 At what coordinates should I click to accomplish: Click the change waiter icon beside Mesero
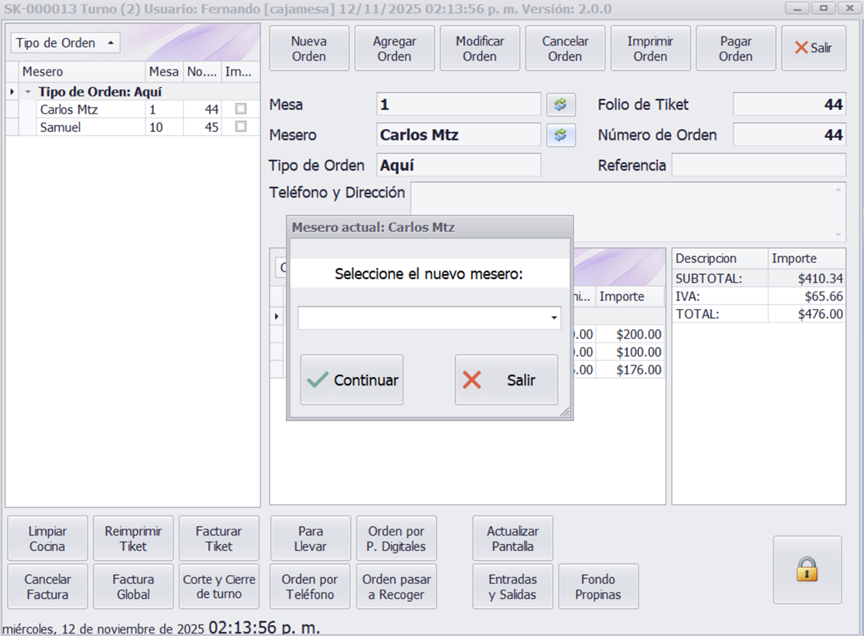click(x=560, y=135)
